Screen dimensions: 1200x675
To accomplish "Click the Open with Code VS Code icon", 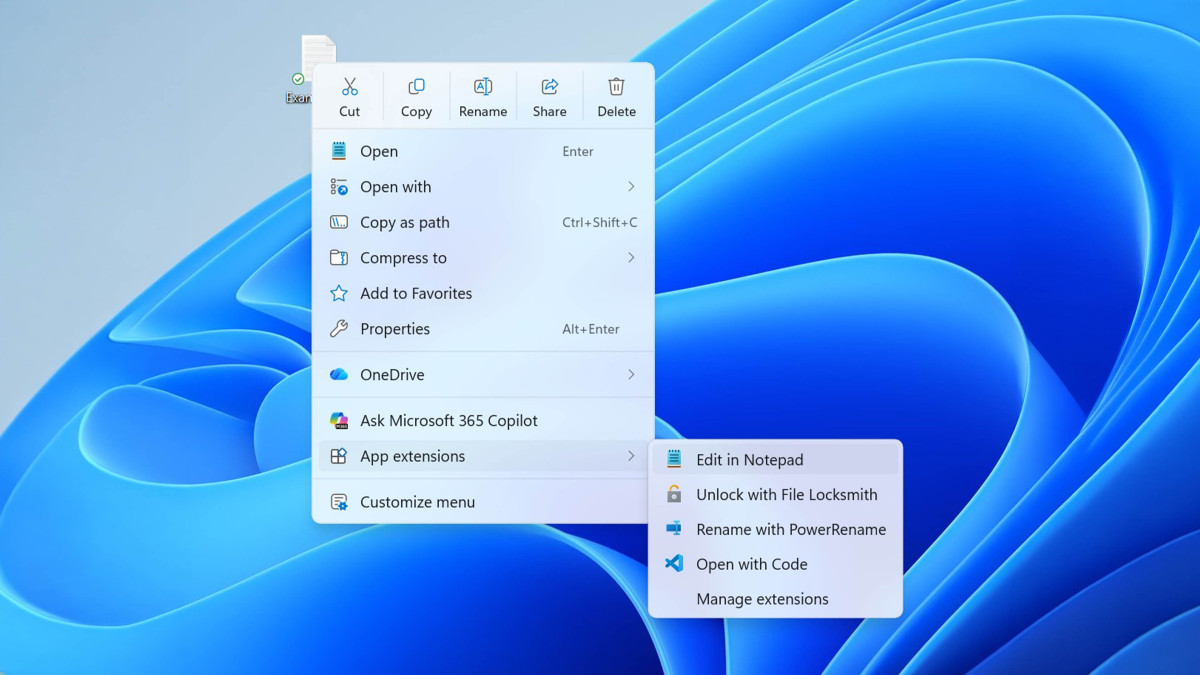I will coord(674,563).
